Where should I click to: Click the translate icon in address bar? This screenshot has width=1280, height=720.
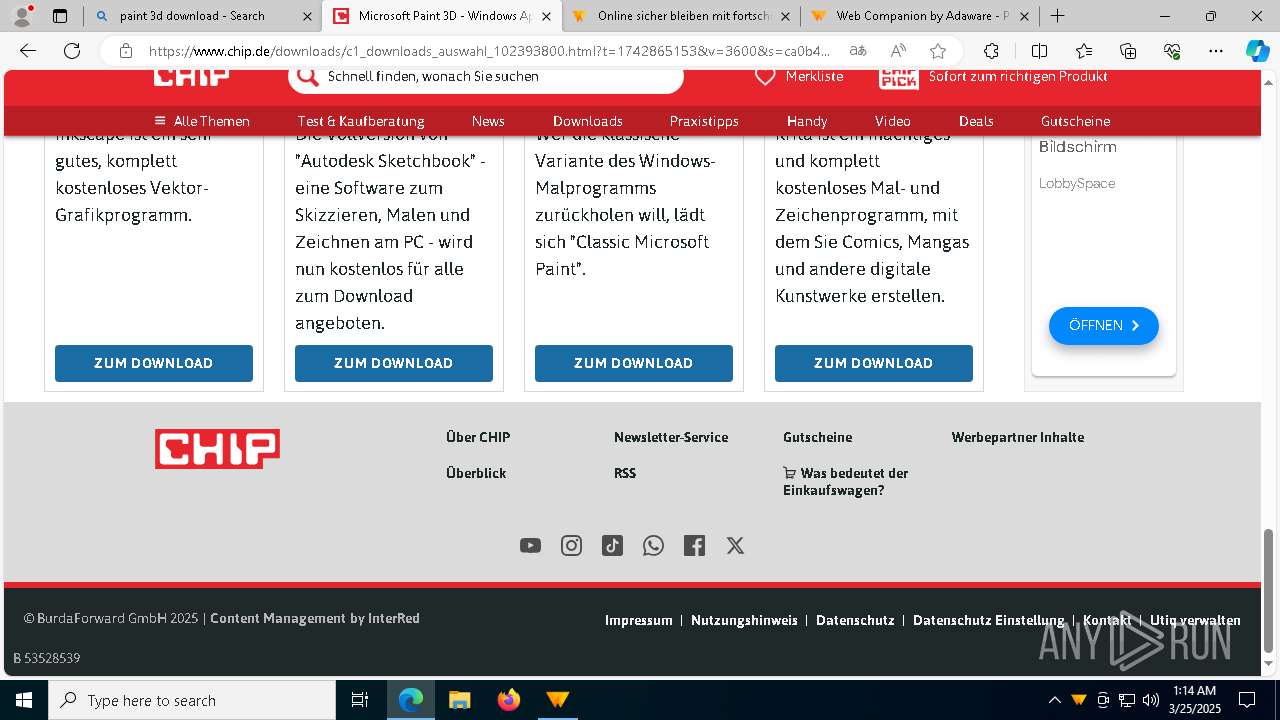pos(858,51)
